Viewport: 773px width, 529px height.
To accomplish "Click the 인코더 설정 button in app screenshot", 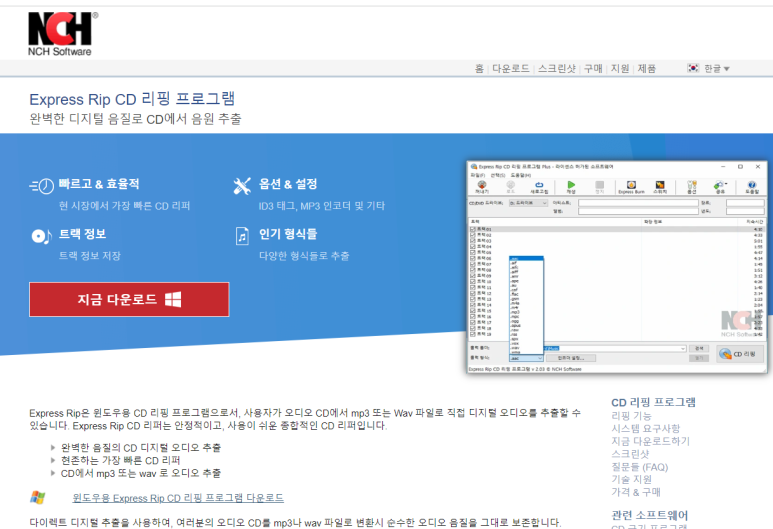I will pyautogui.click(x=571, y=358).
